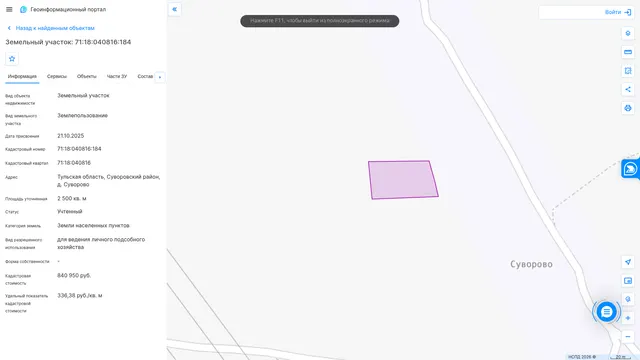Open the Объекты tab
Screen dimensions: 640x360
(x=87, y=77)
